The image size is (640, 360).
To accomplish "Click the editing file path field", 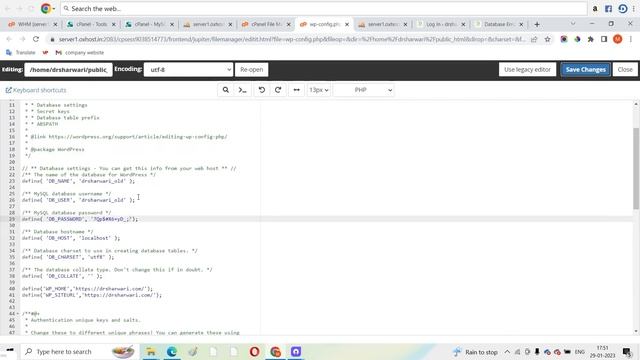I will pos(68,69).
